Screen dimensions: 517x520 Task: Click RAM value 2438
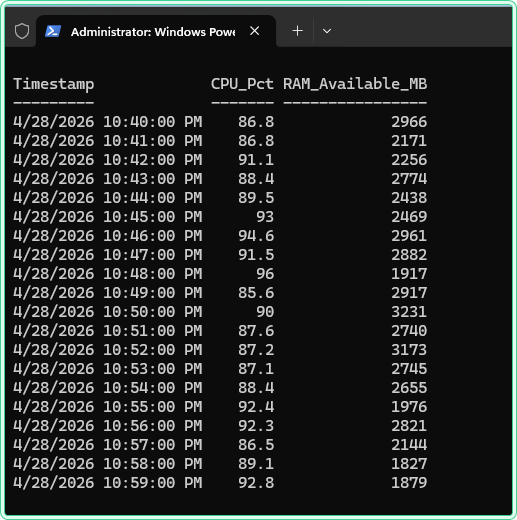point(409,198)
